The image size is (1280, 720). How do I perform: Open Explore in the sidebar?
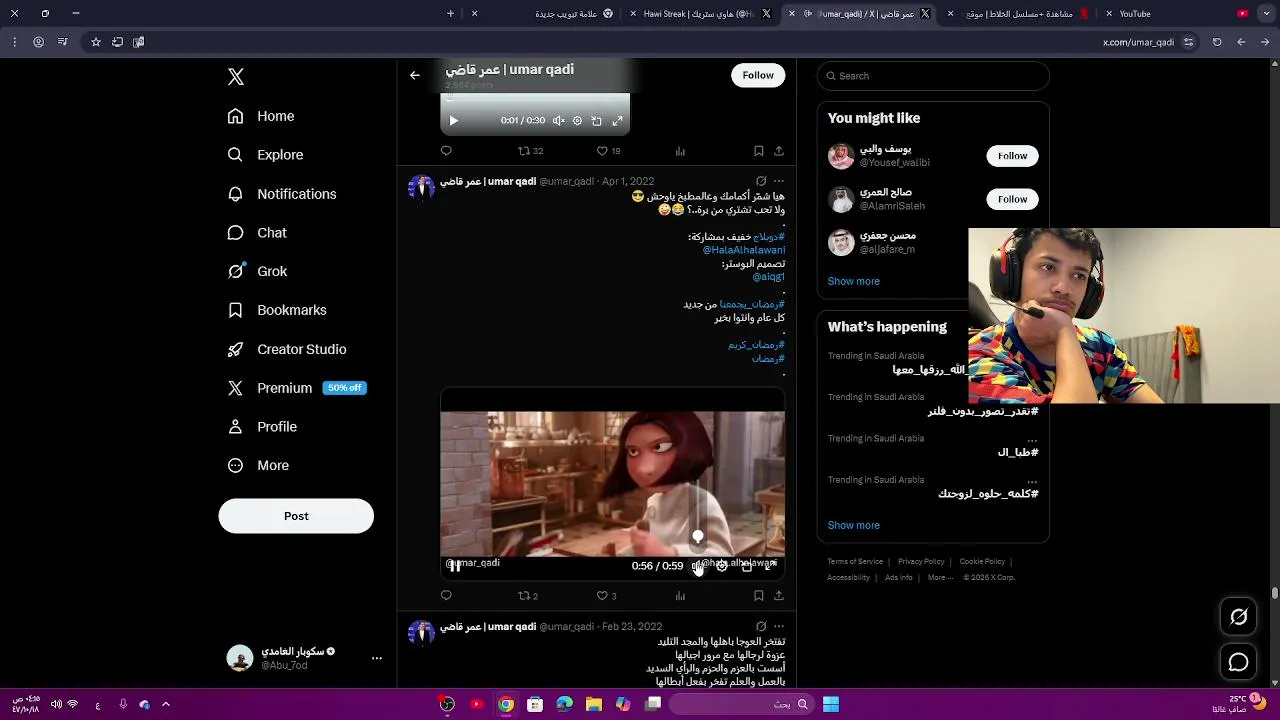click(265, 155)
